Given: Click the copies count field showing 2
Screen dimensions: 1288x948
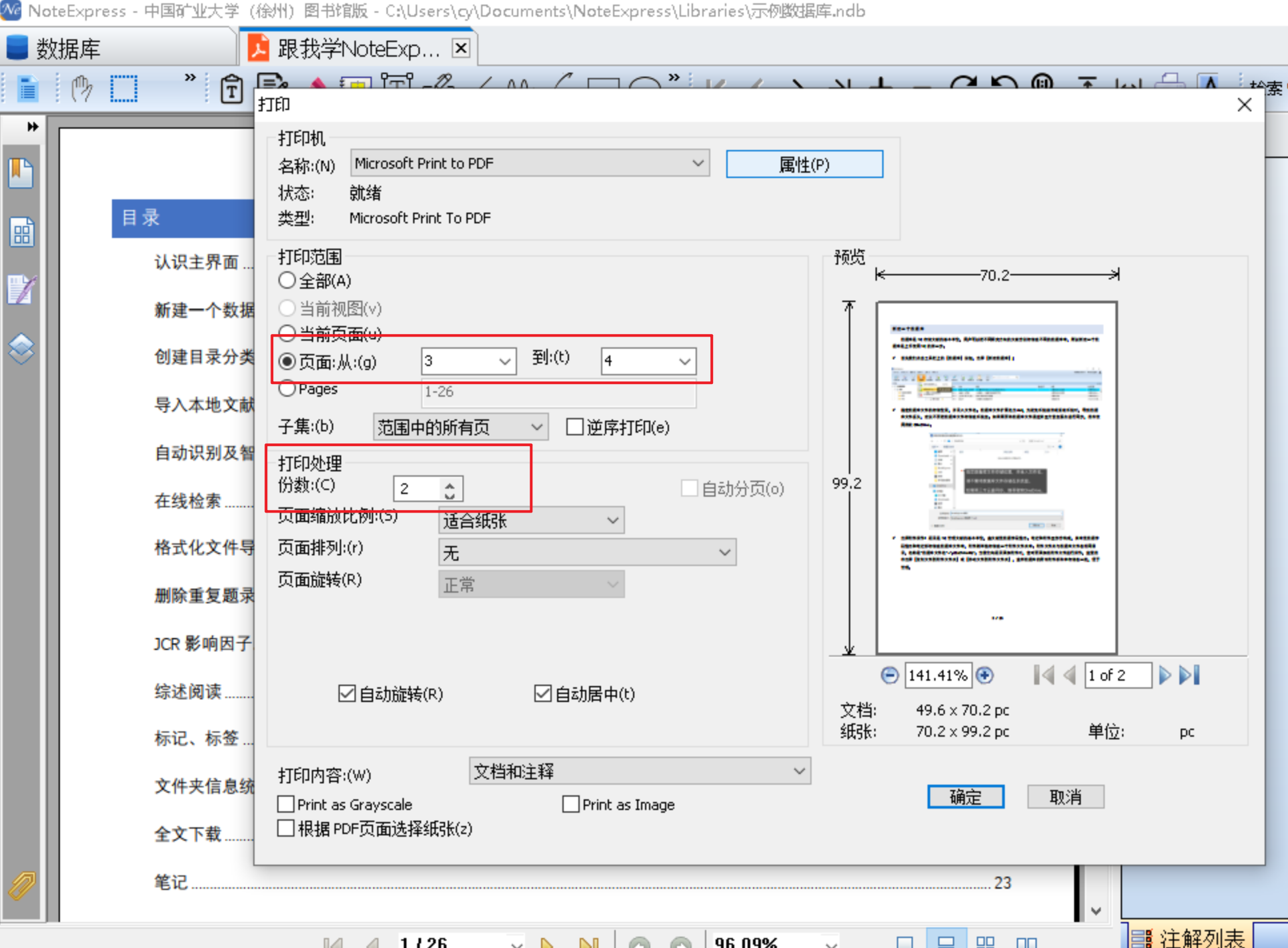Looking at the screenshot, I should [x=417, y=489].
